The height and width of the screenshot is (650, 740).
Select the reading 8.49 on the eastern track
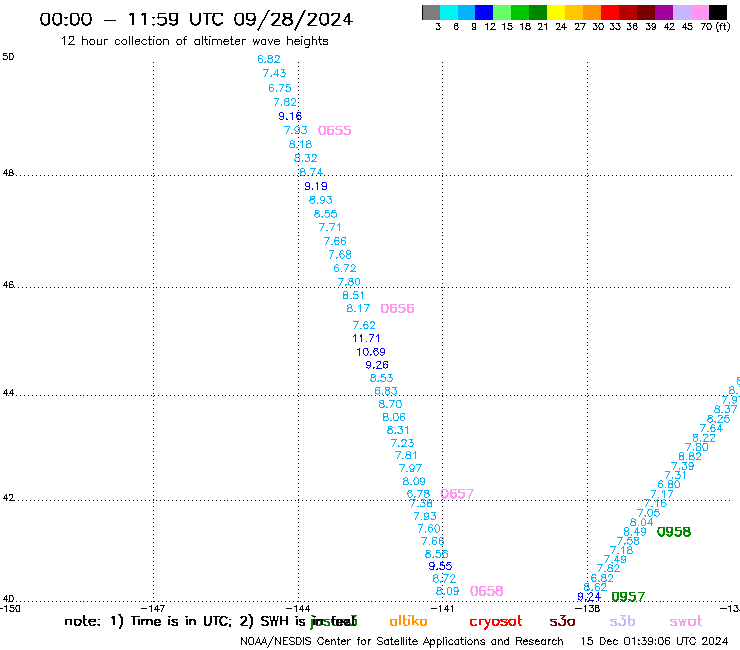635,532
